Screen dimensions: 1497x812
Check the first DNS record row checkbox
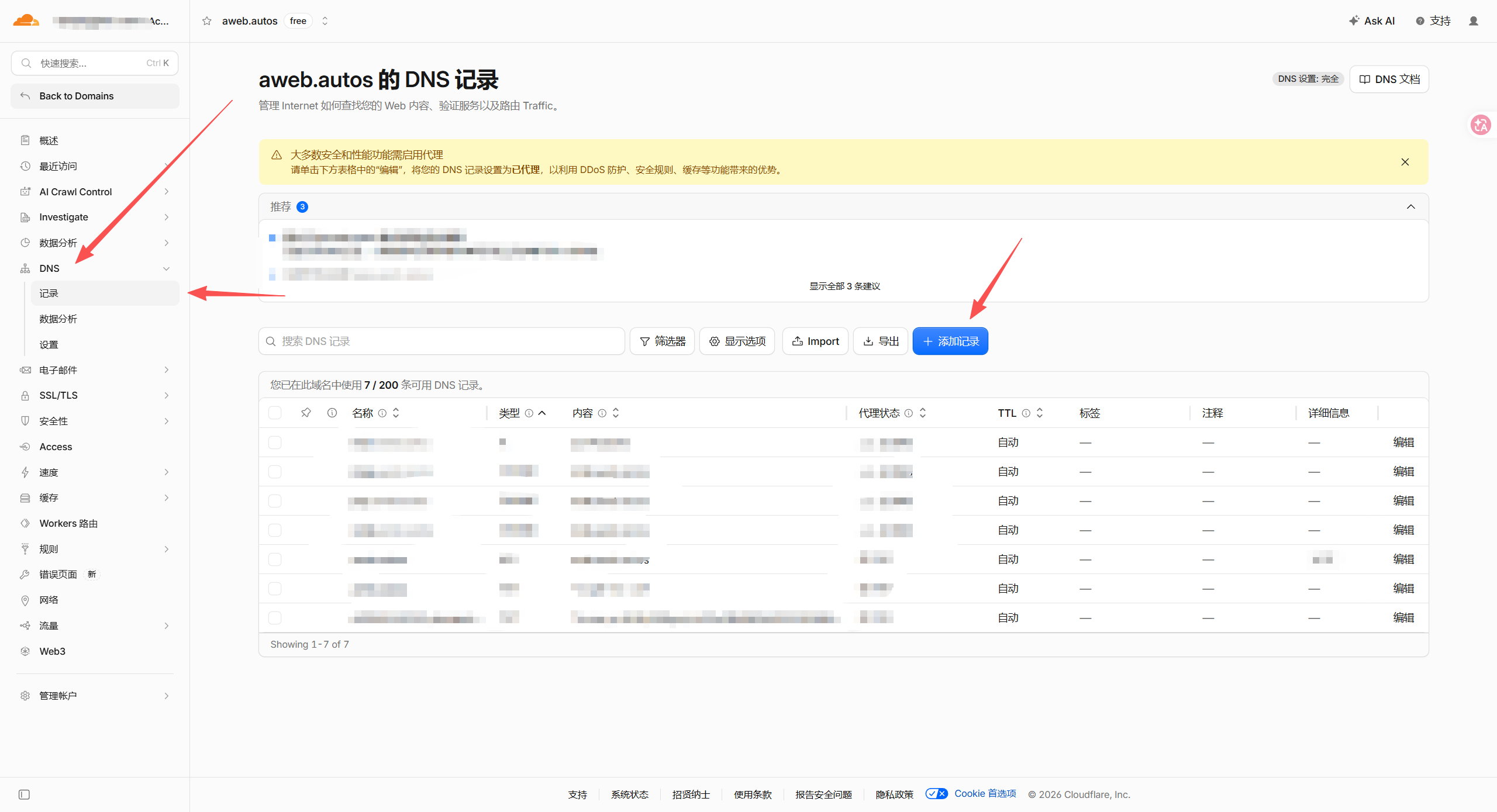[275, 443]
